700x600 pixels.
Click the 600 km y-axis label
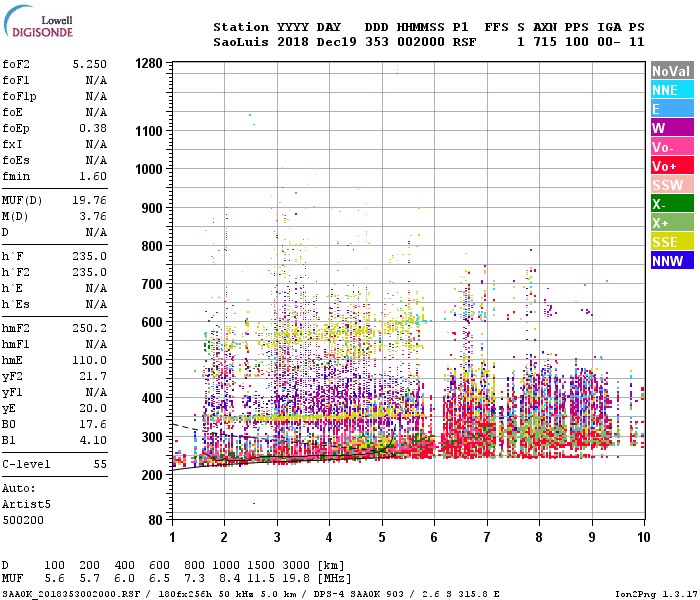[152, 322]
